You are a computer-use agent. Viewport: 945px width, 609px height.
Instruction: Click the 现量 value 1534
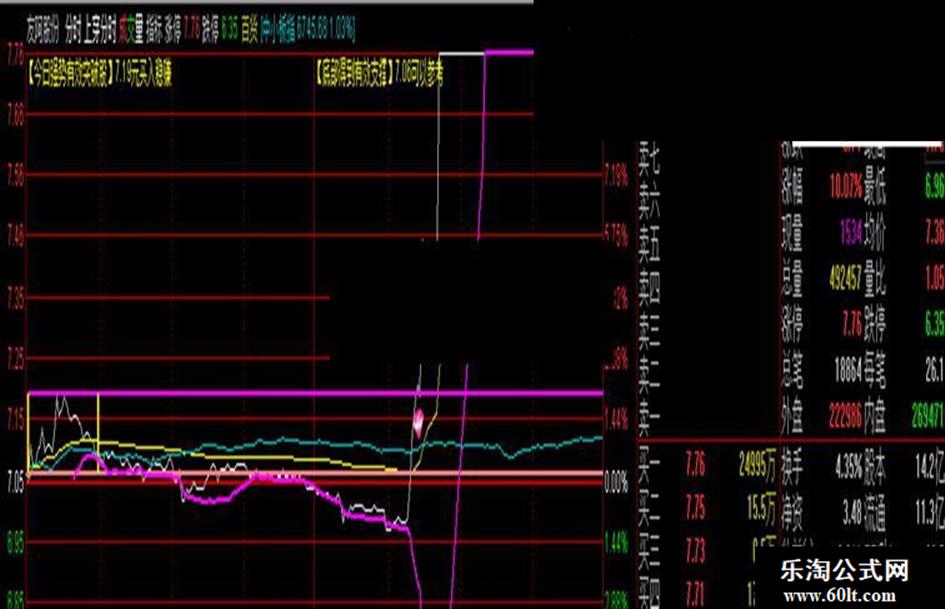[x=851, y=233]
